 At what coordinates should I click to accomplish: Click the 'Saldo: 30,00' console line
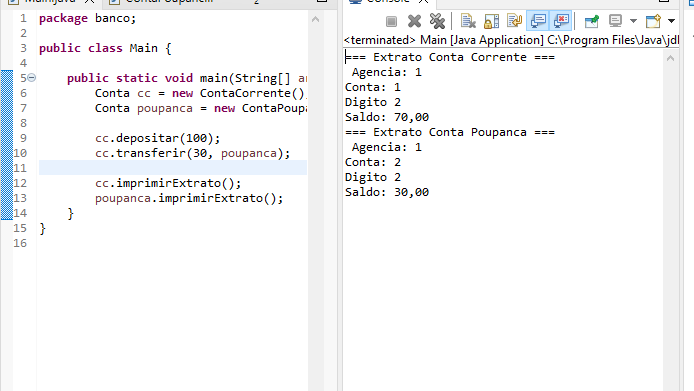point(387,192)
